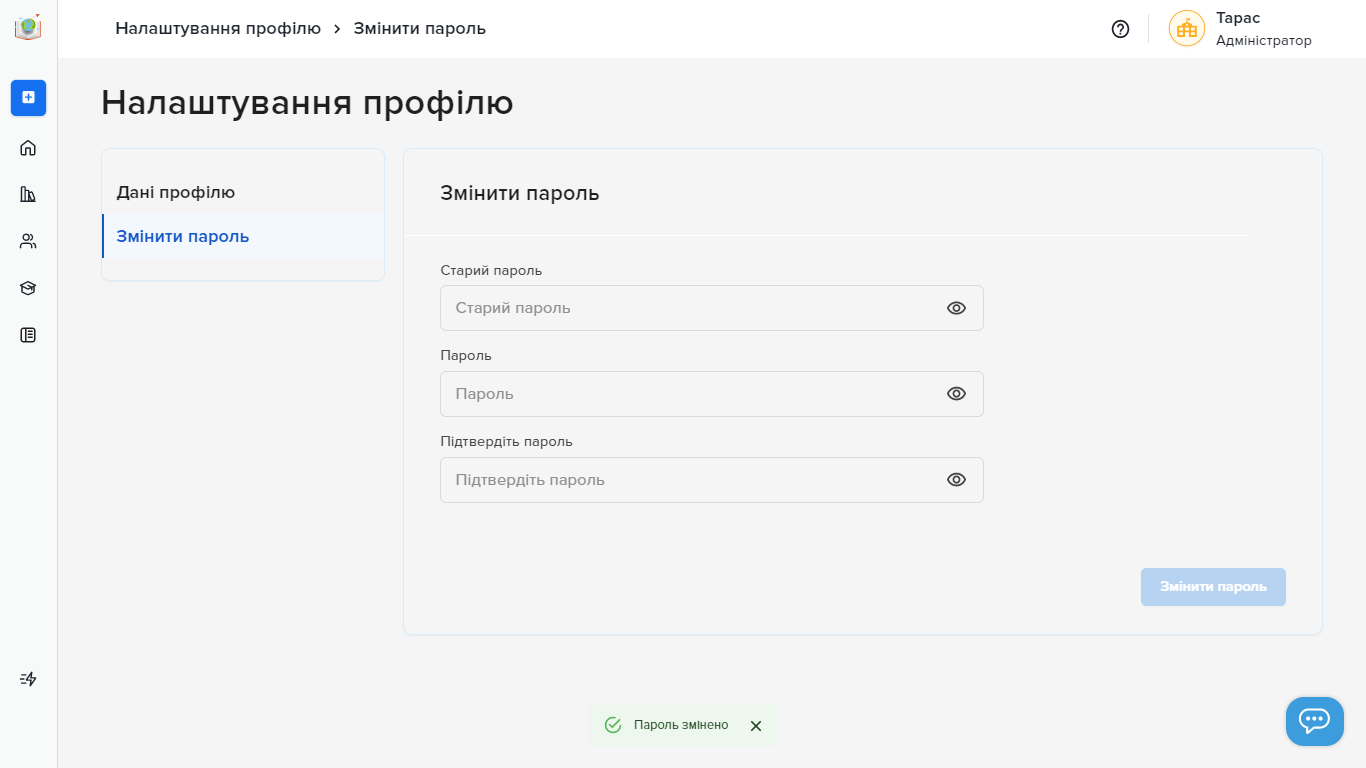Open the journal list sidebar icon

(28, 335)
